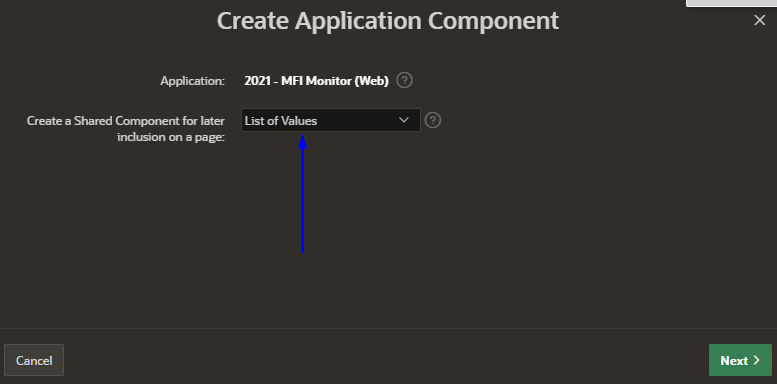Open help for the Shared Component dropdown
777x384 pixels.
[x=433, y=120]
